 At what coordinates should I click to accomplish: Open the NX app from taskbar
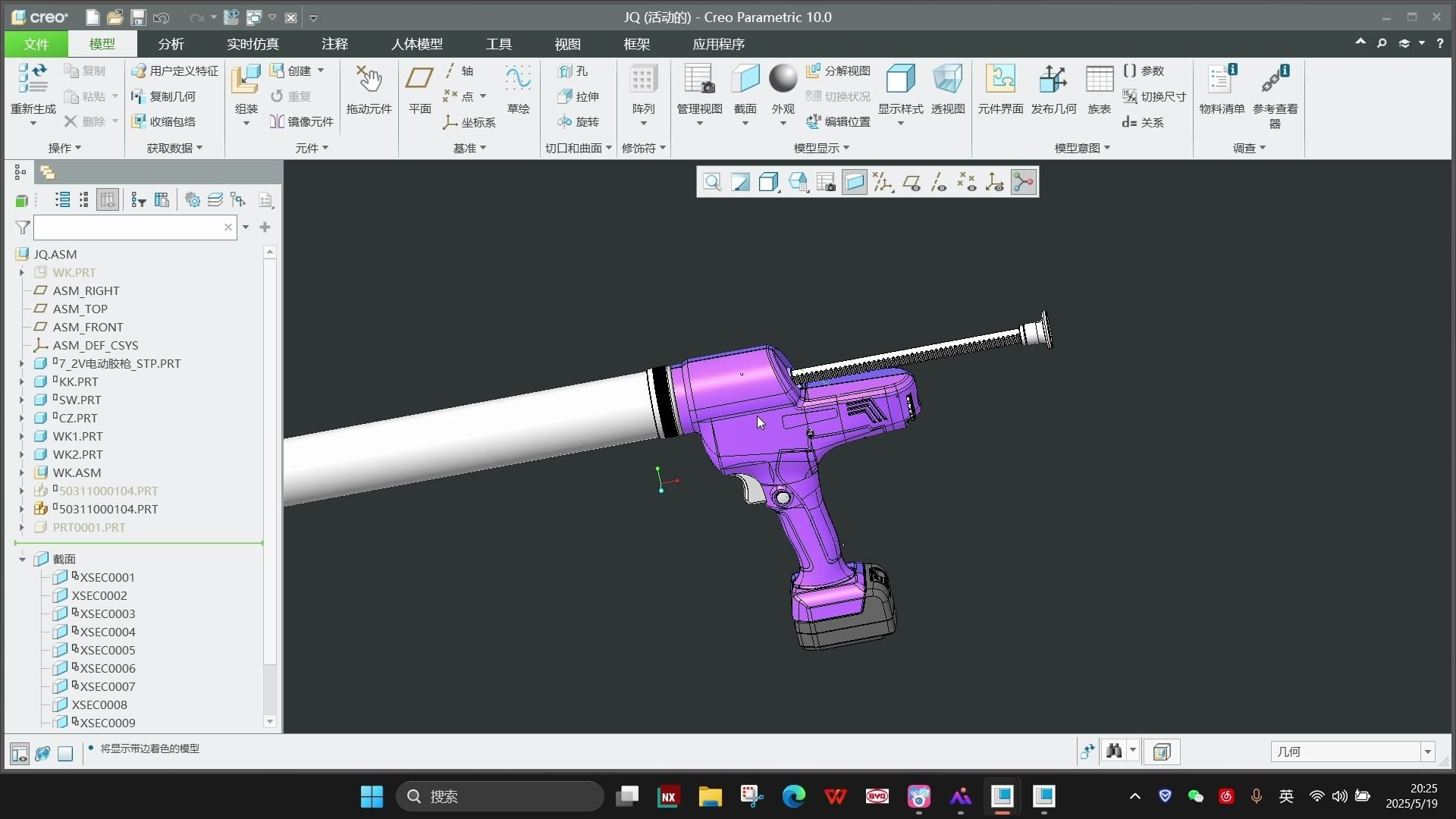668,796
